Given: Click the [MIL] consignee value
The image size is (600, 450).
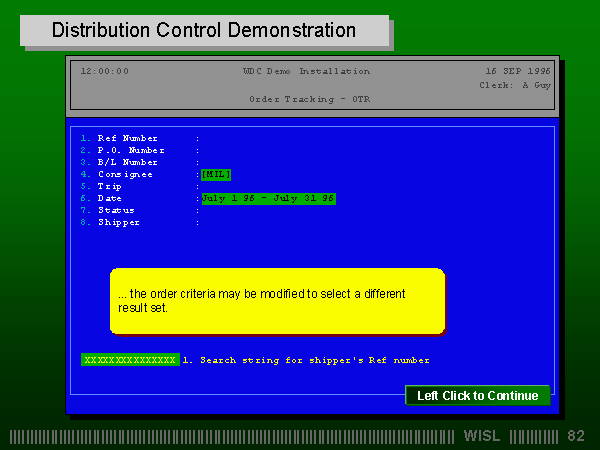Looking at the screenshot, I should [x=216, y=174].
